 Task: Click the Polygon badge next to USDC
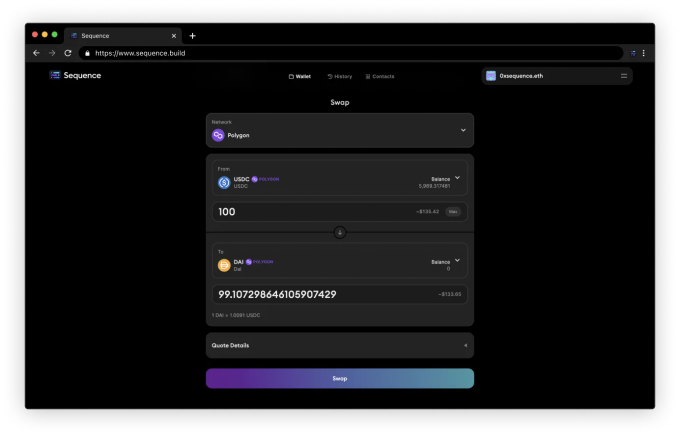[265, 179]
